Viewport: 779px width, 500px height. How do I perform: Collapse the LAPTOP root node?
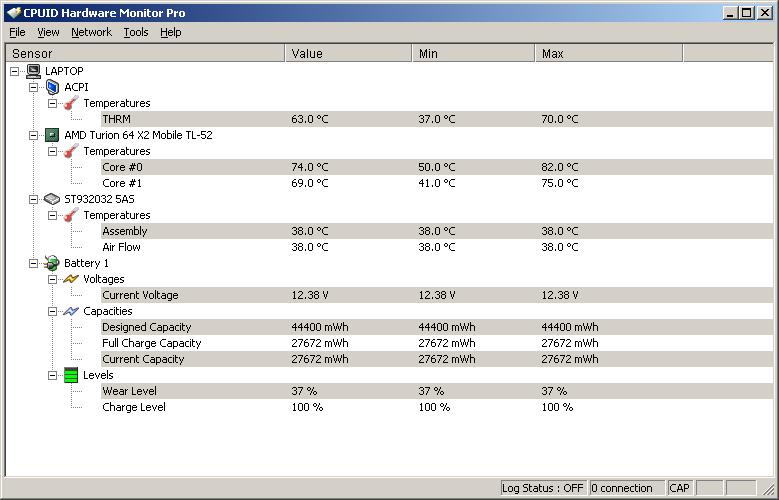coord(14,72)
